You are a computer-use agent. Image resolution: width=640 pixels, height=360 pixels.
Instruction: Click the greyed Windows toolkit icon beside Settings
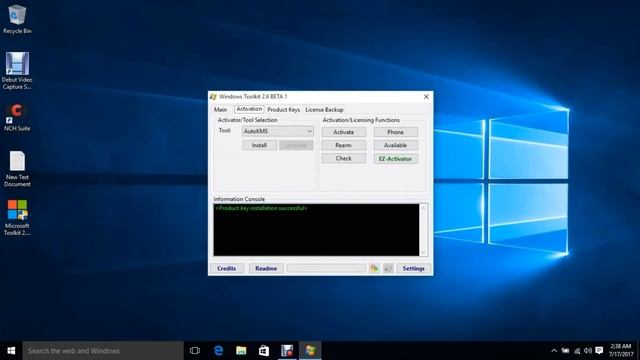[x=388, y=268]
